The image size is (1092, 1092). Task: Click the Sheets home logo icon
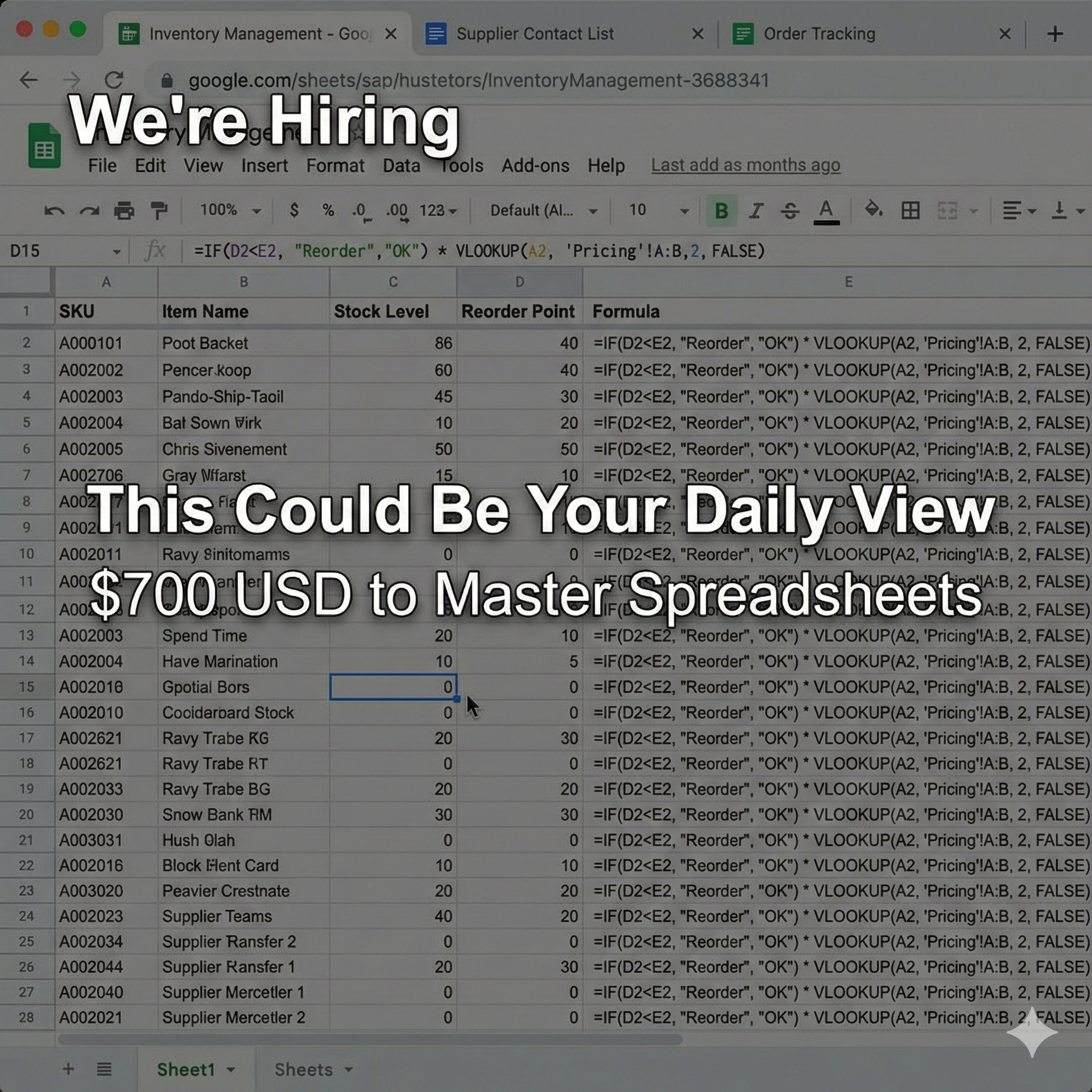pos(44,146)
